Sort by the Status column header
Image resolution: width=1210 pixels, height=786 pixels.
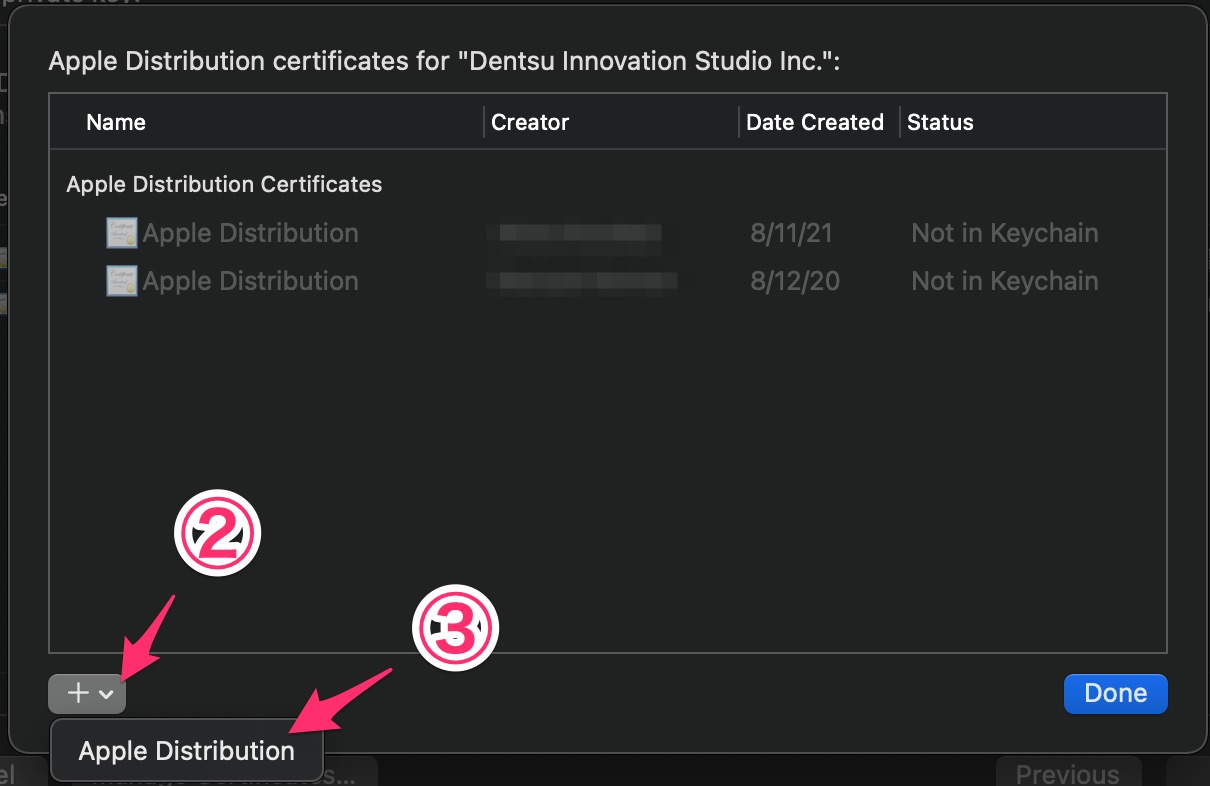(940, 122)
